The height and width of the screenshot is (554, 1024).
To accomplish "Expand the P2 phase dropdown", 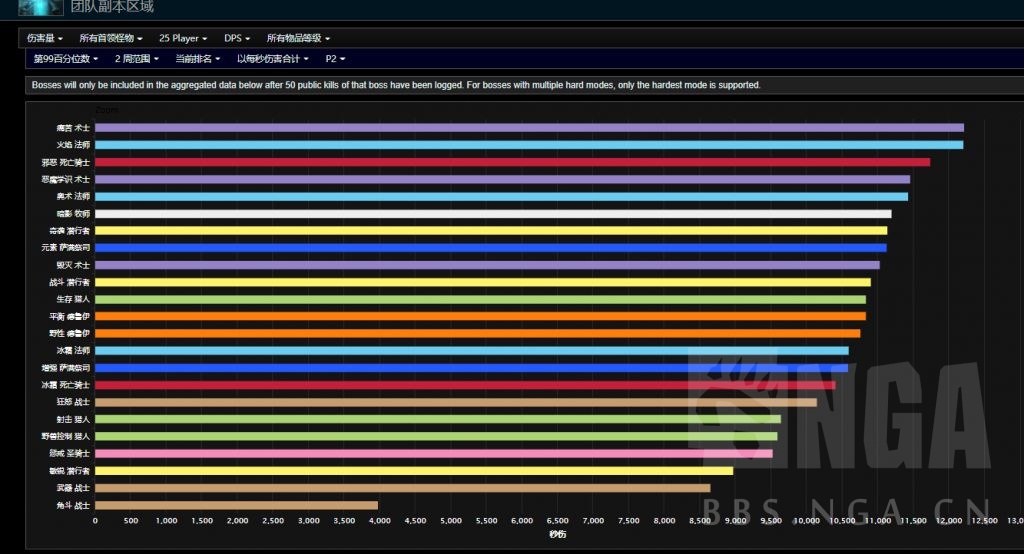I will point(335,59).
